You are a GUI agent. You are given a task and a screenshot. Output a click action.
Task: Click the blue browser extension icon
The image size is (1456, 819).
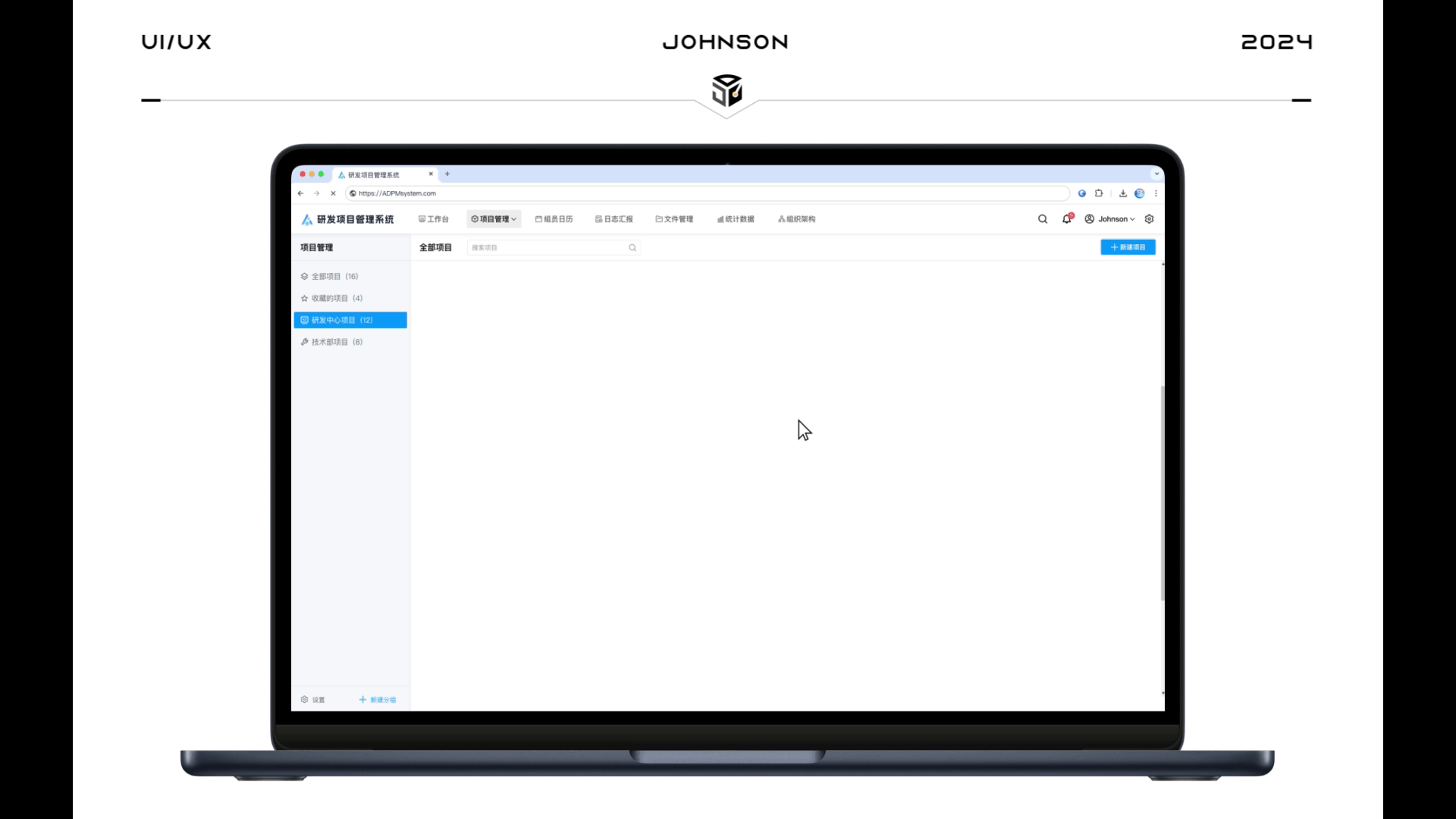(1082, 193)
